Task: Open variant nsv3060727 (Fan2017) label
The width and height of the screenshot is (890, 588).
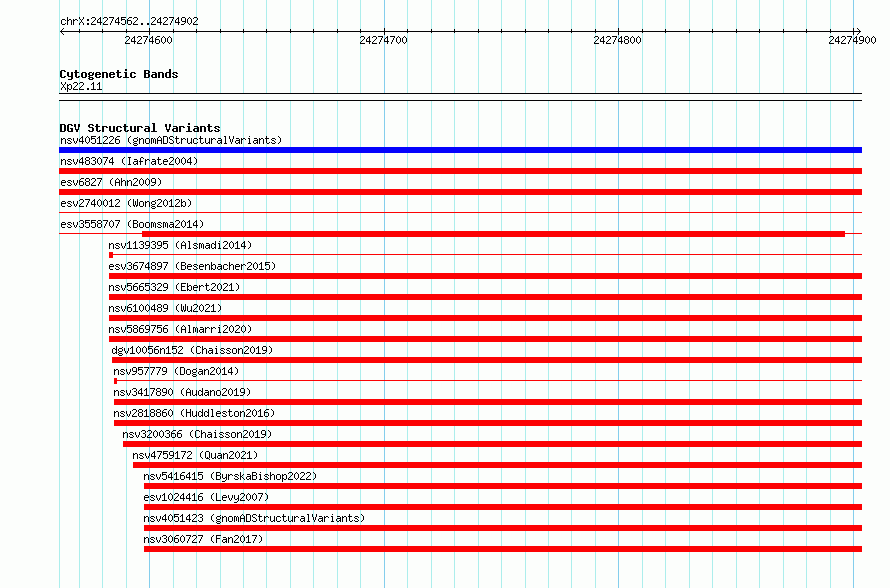Action: click(203, 539)
